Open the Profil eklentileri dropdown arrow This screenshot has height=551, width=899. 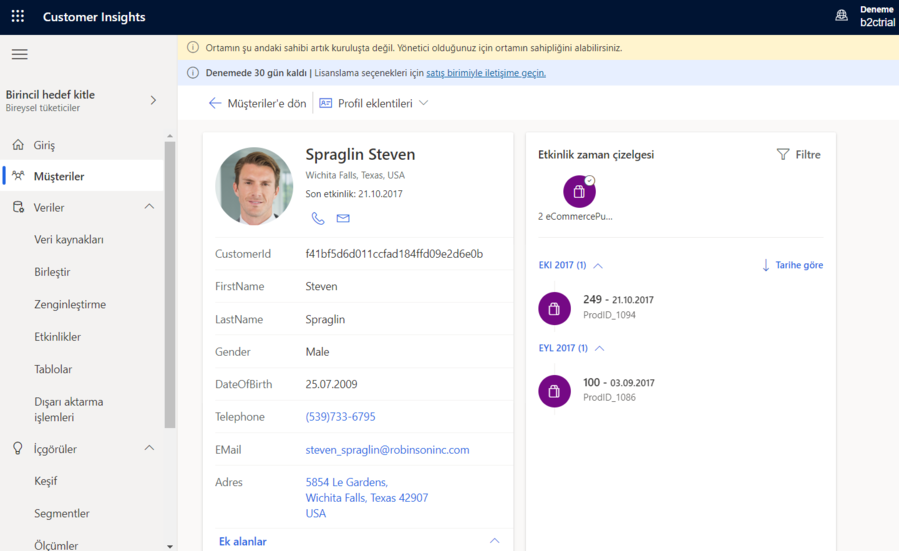pos(424,103)
